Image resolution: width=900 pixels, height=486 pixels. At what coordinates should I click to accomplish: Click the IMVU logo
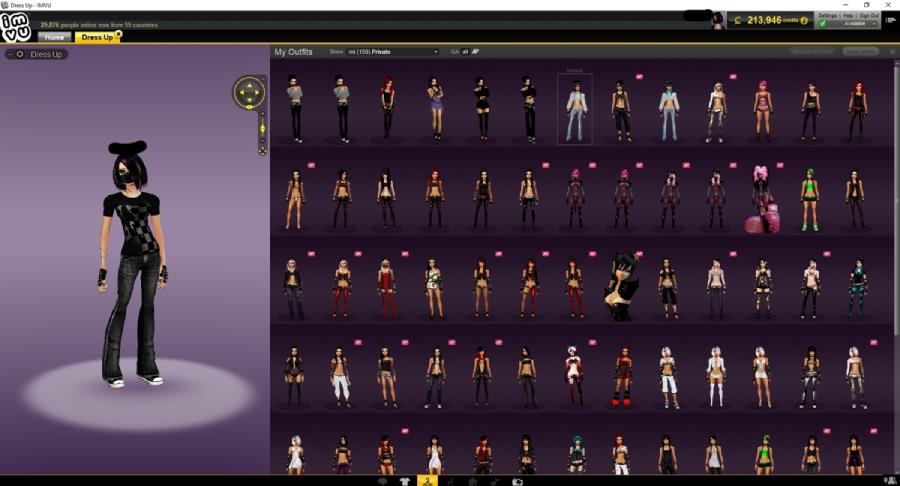click(x=15, y=27)
